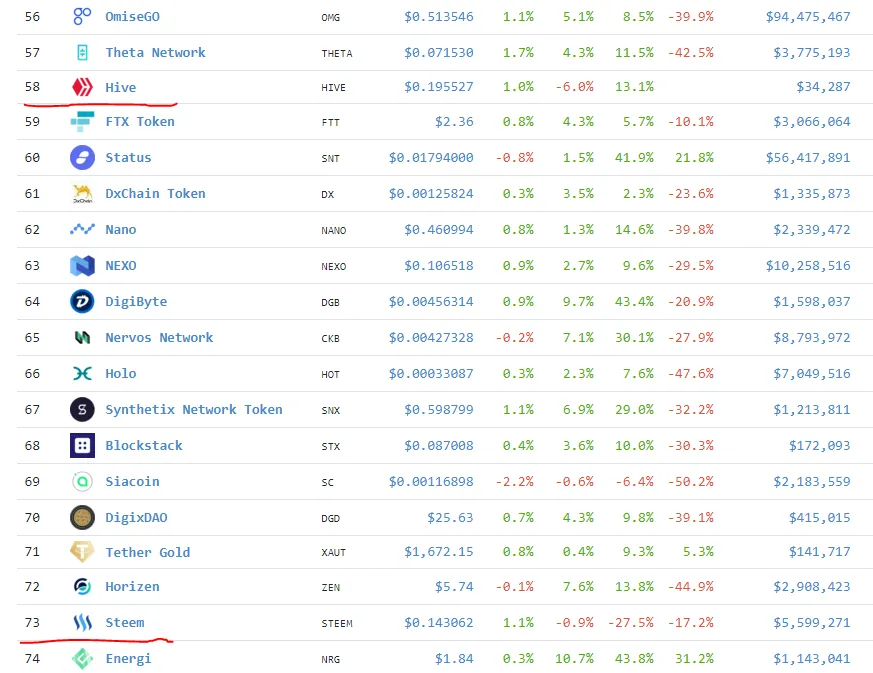Screen dimensions: 873x673
Task: Click Status volume $56,417,891
Action: [808, 158]
